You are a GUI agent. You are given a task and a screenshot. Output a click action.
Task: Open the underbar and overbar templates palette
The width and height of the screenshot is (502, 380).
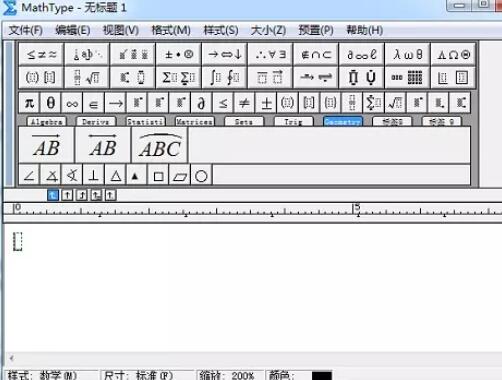point(270,77)
